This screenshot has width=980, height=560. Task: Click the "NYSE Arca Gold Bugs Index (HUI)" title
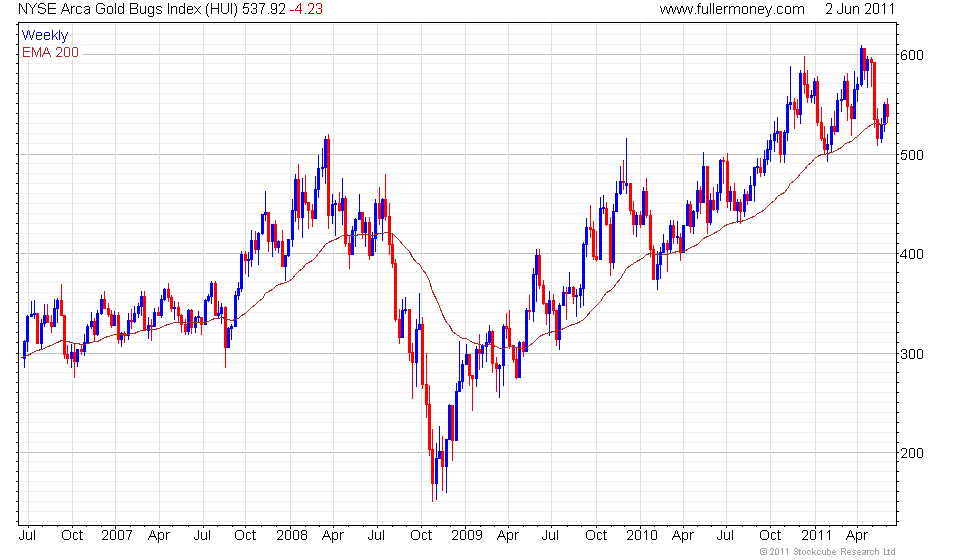(128, 9)
